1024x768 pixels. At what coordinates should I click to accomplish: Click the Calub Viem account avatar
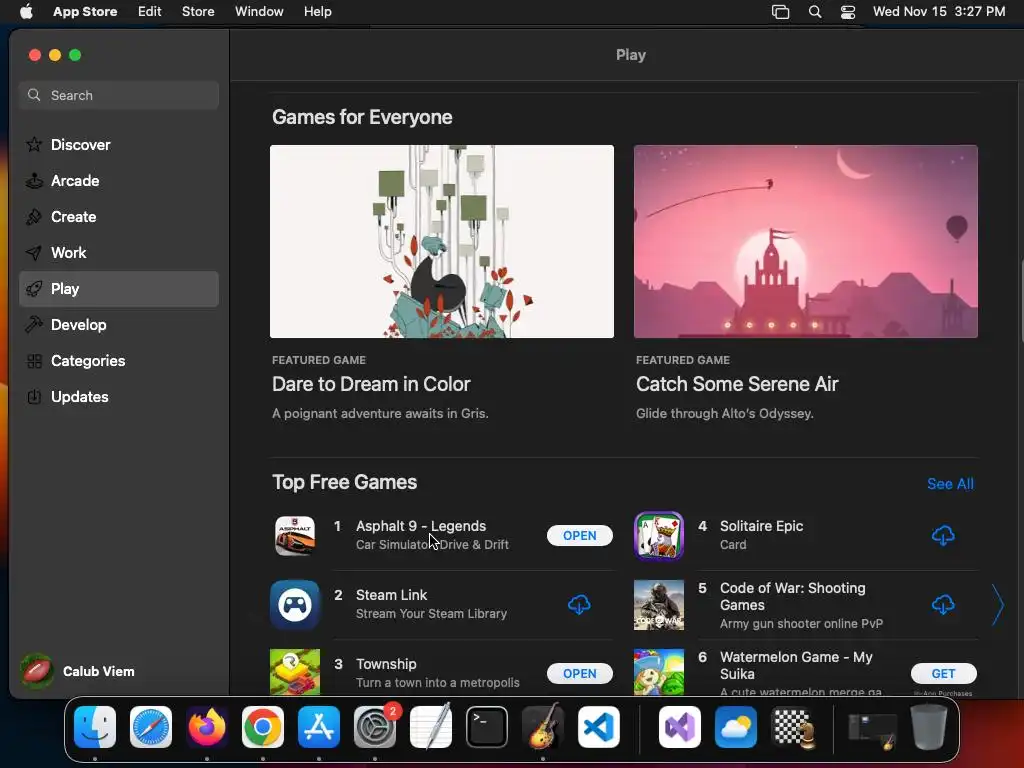(37, 671)
